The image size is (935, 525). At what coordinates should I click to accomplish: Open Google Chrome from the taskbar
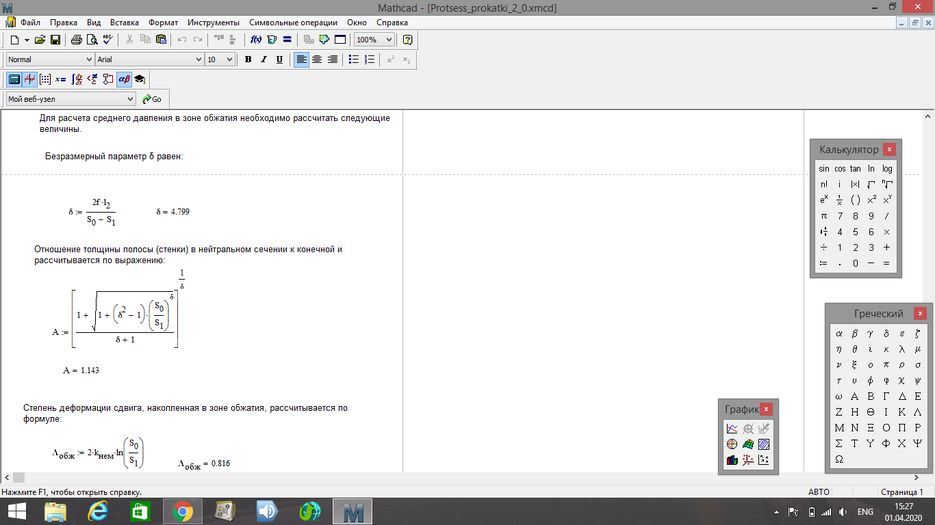click(183, 511)
